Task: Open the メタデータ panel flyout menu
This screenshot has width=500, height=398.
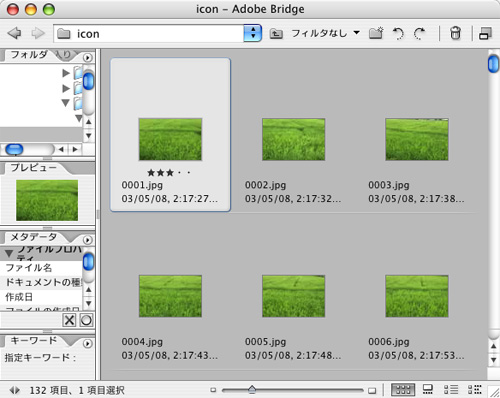Action: 87,240
